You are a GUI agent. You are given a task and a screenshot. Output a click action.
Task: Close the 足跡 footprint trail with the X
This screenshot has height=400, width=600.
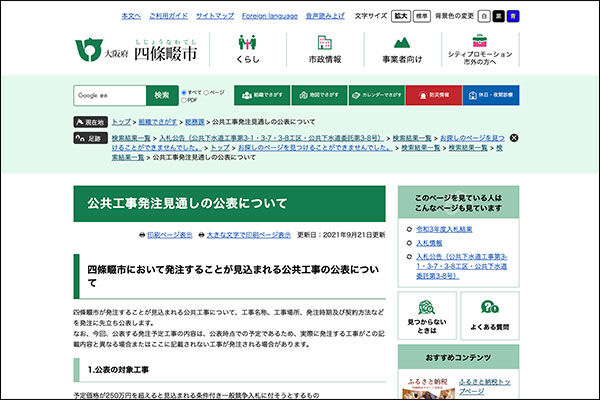(x=514, y=138)
